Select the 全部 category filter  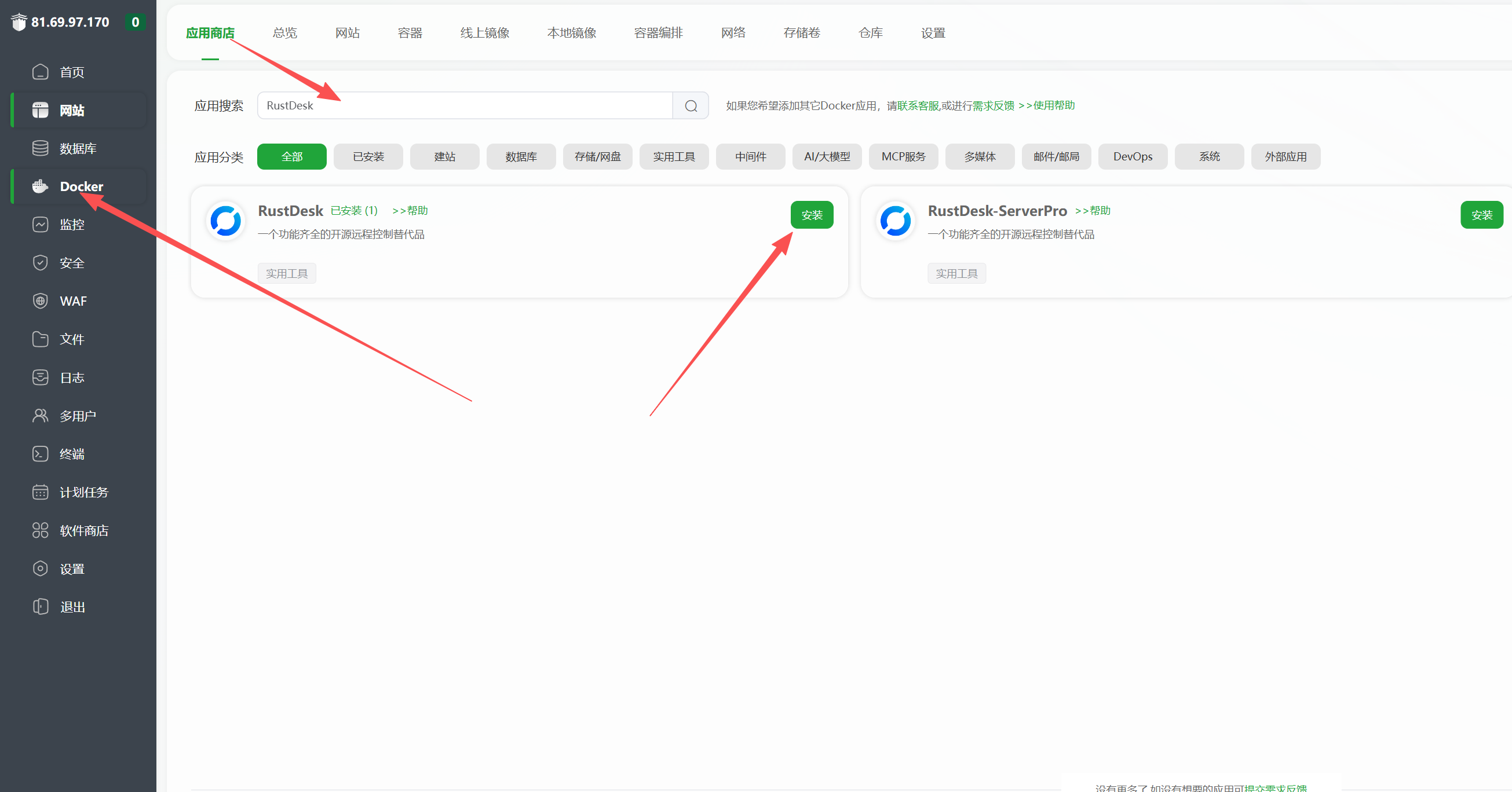tap(292, 157)
